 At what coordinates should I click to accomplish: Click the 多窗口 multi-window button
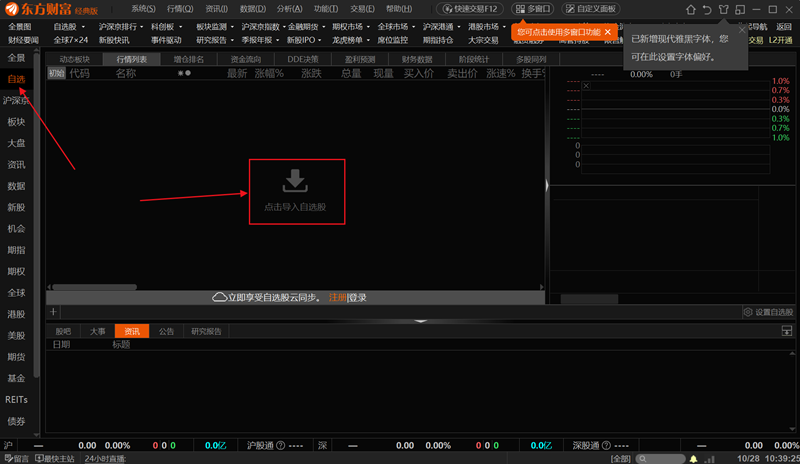[532, 9]
